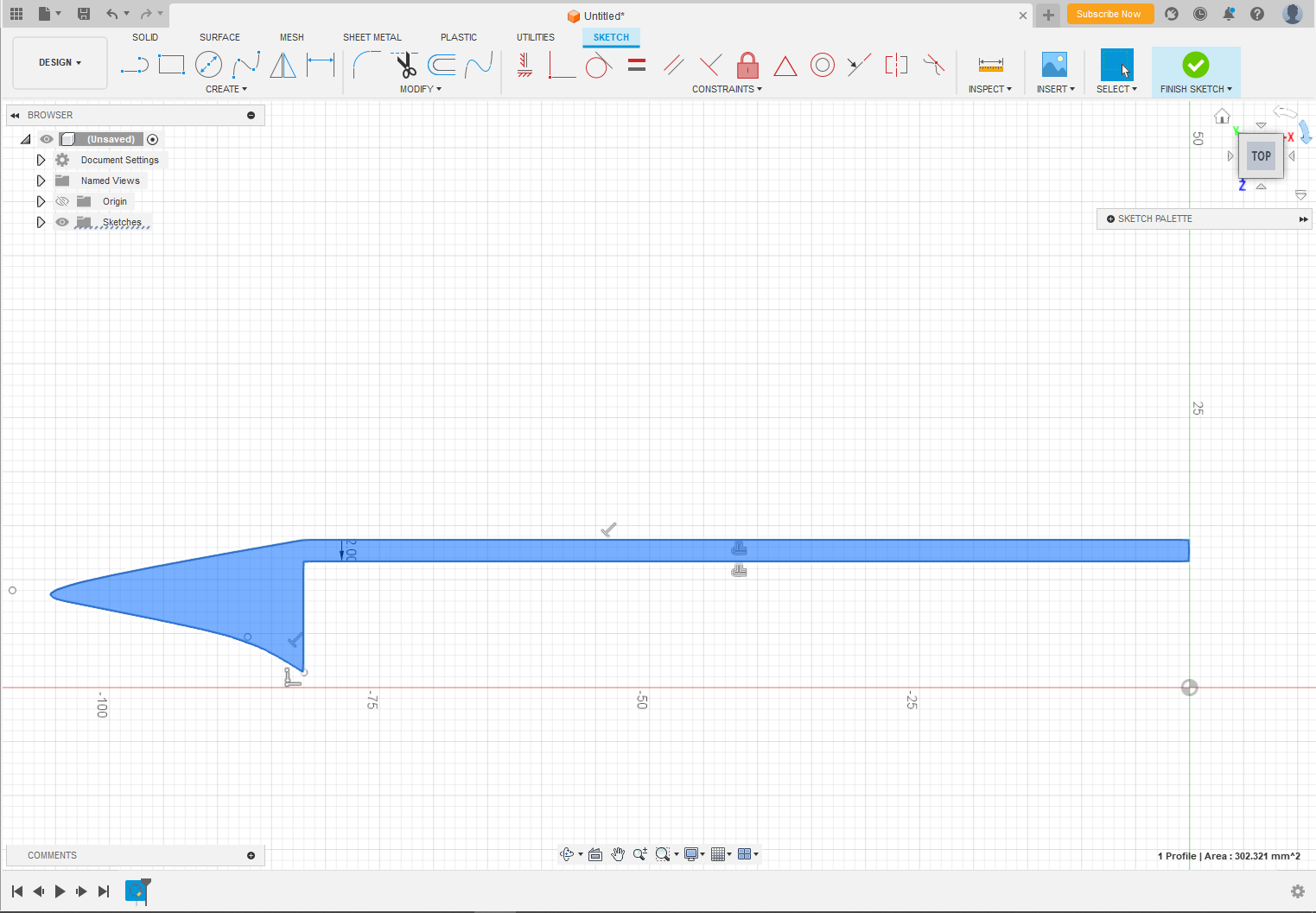Open the CONSTRAINTS dropdown menu
The width and height of the screenshot is (1316, 913).
pos(727,89)
